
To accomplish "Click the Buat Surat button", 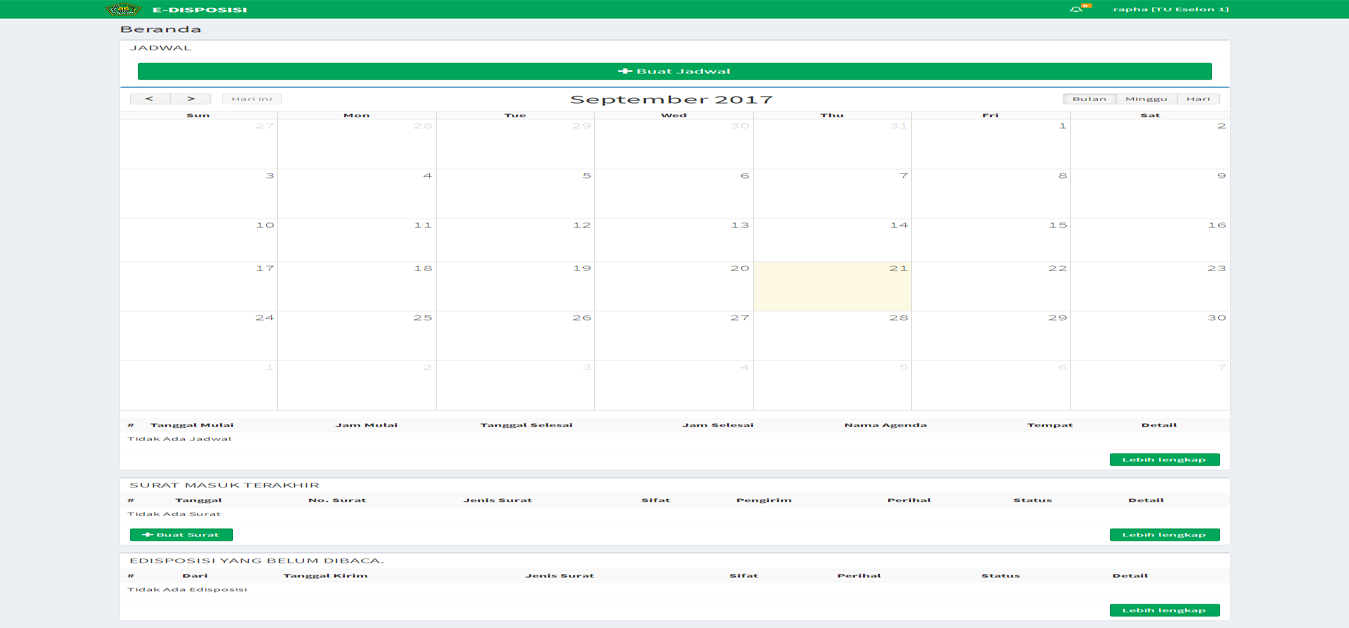I will coord(181,535).
